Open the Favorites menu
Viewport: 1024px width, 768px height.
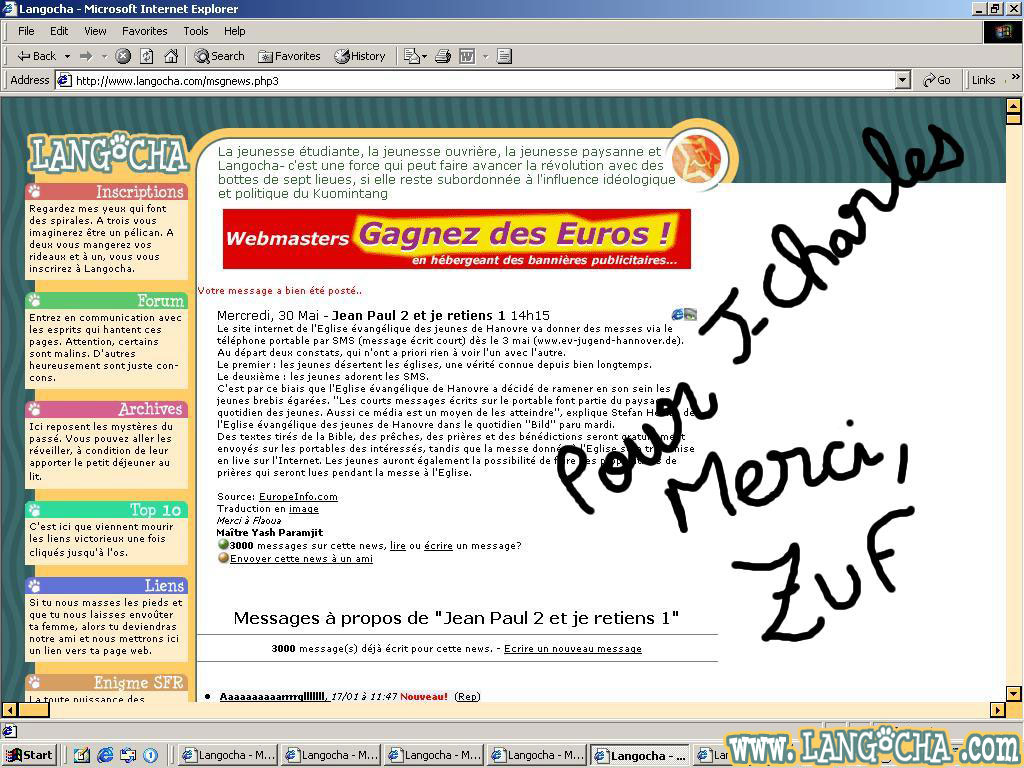145,31
